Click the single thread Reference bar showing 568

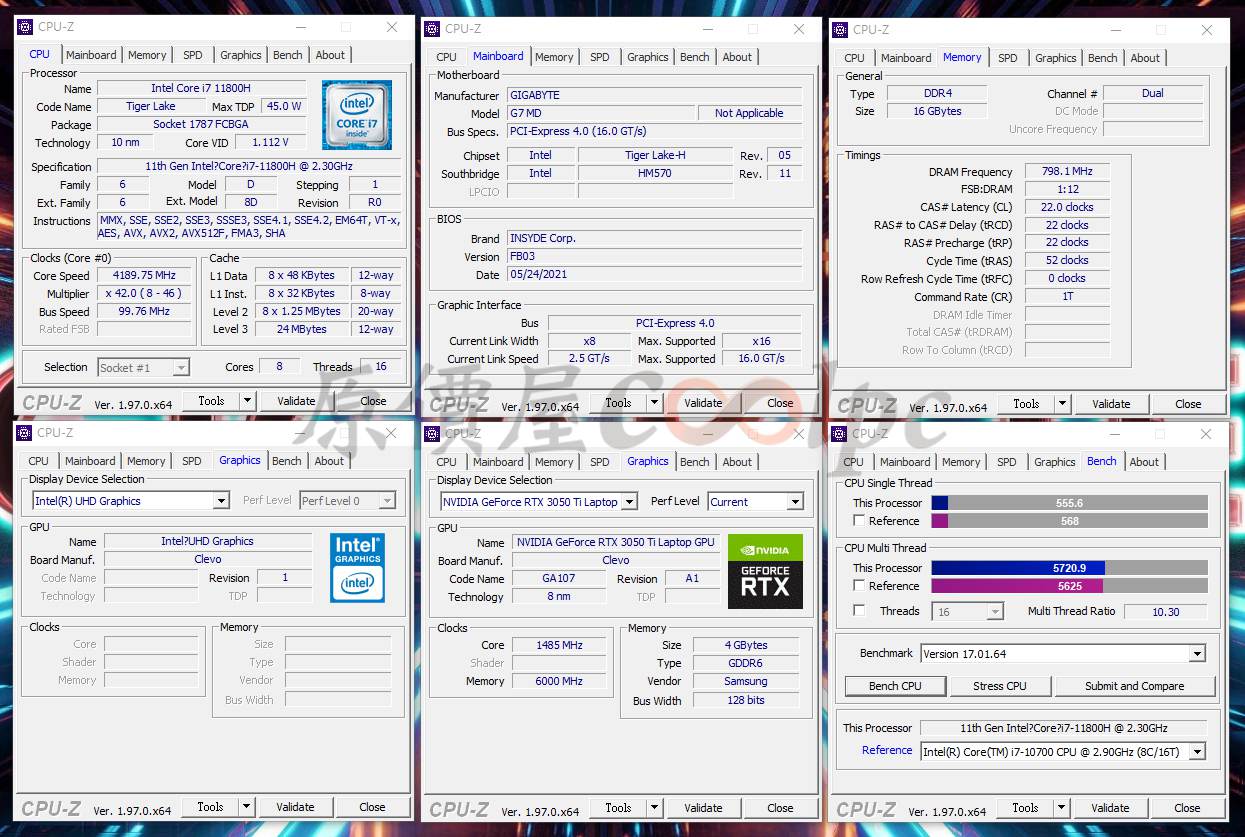click(x=1069, y=521)
